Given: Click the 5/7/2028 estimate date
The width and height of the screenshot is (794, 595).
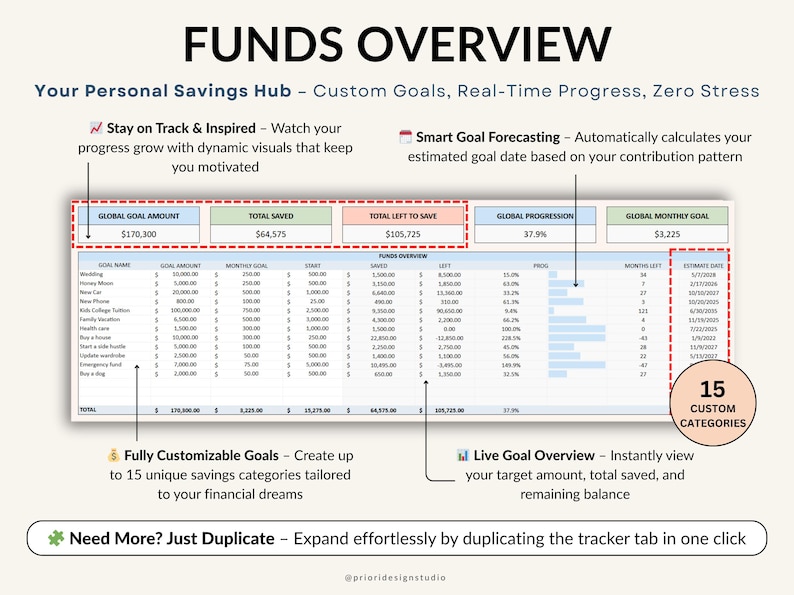Looking at the screenshot, I should pos(703,275).
